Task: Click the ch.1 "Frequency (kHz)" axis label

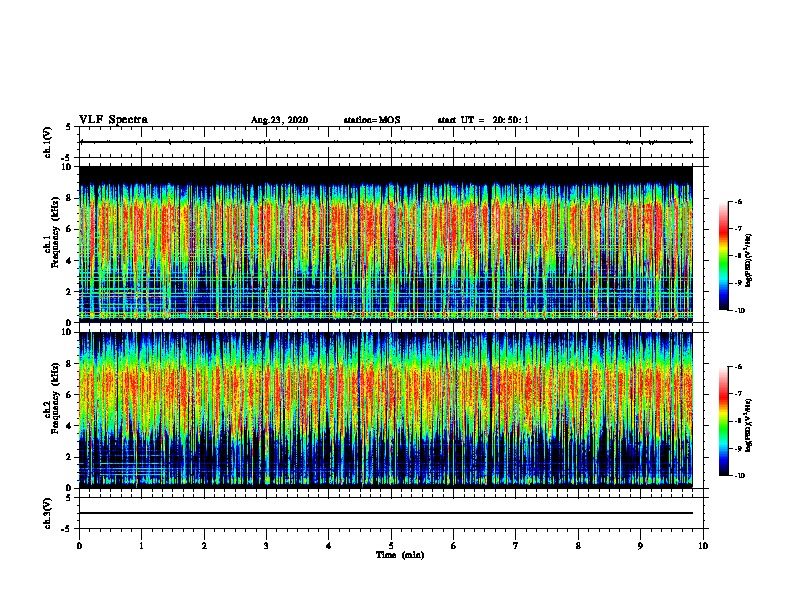Action: (55, 233)
